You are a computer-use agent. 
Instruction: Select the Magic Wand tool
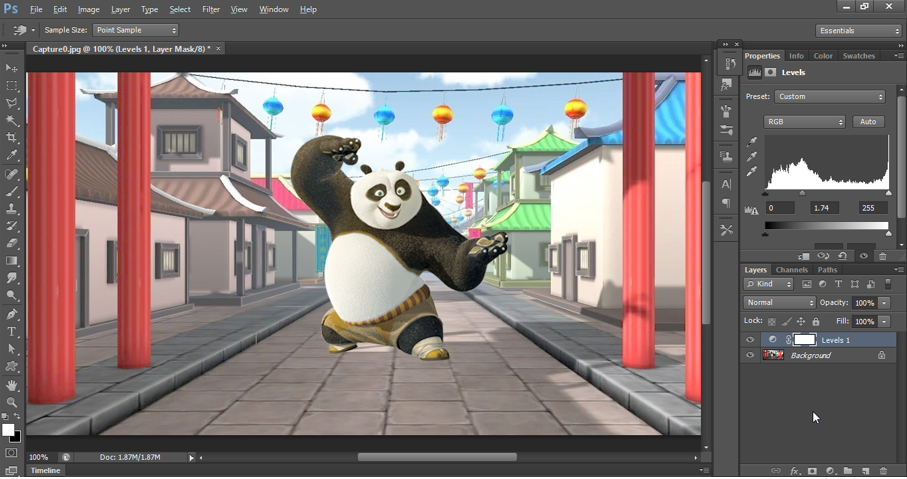click(12, 120)
